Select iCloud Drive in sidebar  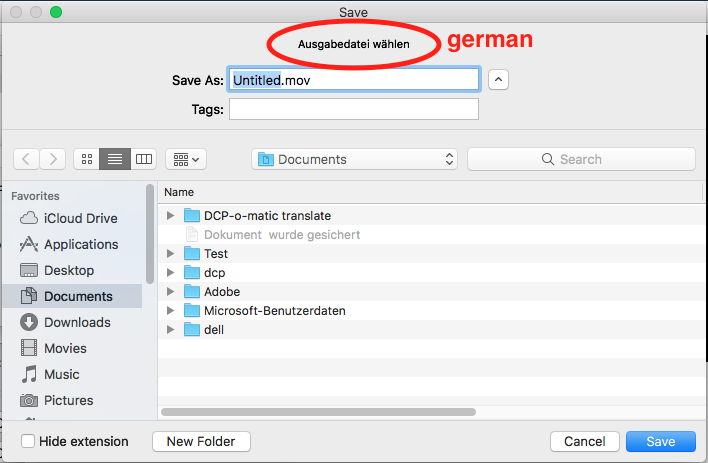point(72,218)
